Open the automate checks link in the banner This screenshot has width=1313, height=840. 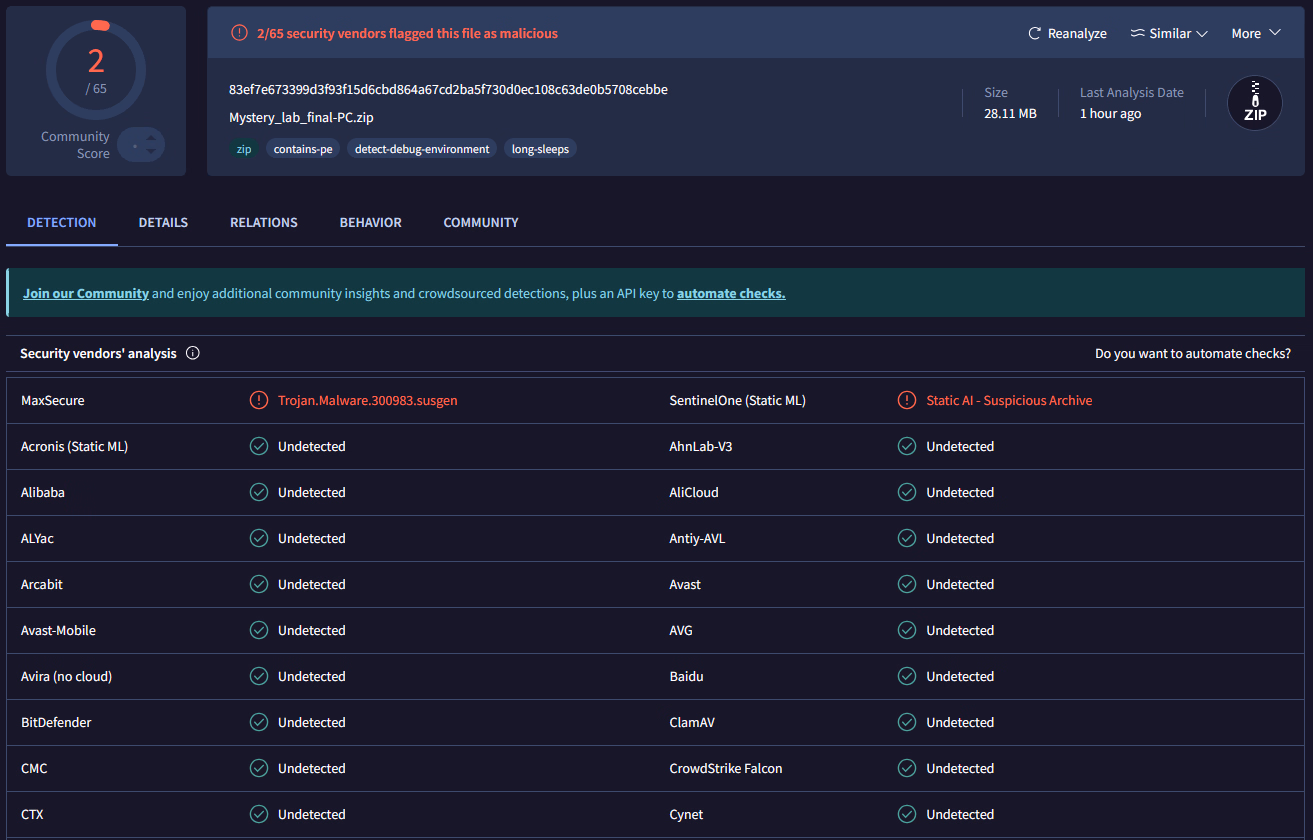[x=731, y=293]
